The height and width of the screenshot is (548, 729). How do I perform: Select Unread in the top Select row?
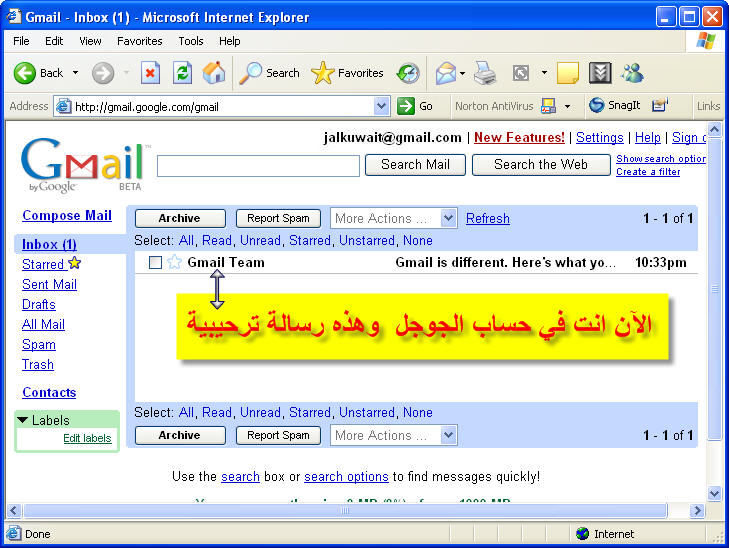tap(260, 241)
